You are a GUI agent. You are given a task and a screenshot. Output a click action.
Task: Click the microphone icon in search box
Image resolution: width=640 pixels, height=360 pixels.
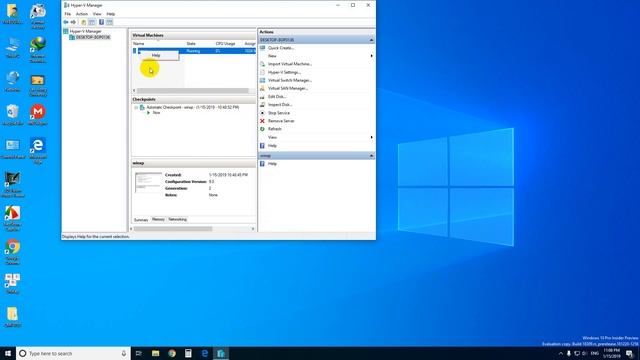(x=124, y=353)
